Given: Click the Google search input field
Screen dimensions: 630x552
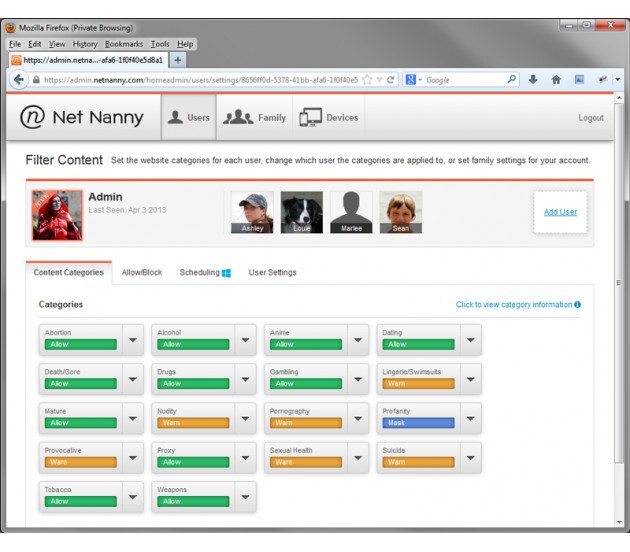Looking at the screenshot, I should tap(465, 80).
